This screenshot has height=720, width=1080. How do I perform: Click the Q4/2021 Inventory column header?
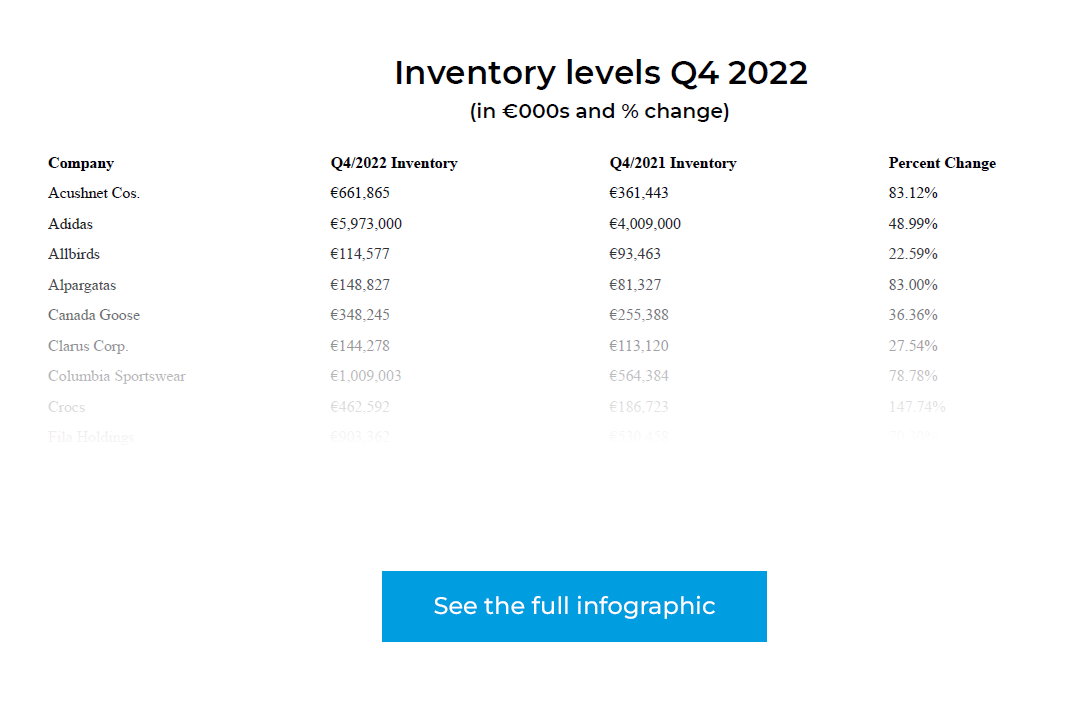click(x=673, y=162)
